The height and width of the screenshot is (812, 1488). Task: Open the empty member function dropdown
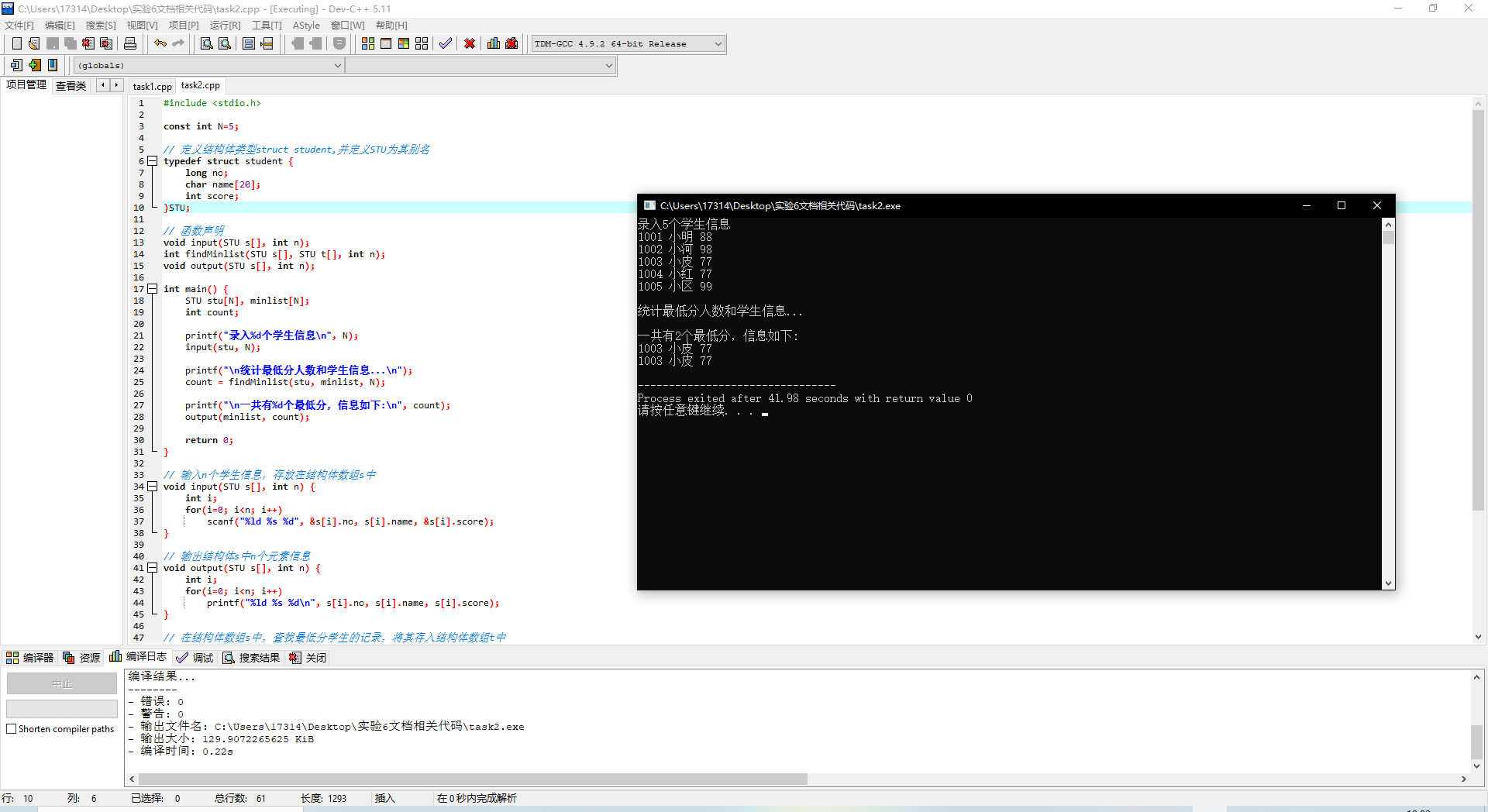[480, 66]
